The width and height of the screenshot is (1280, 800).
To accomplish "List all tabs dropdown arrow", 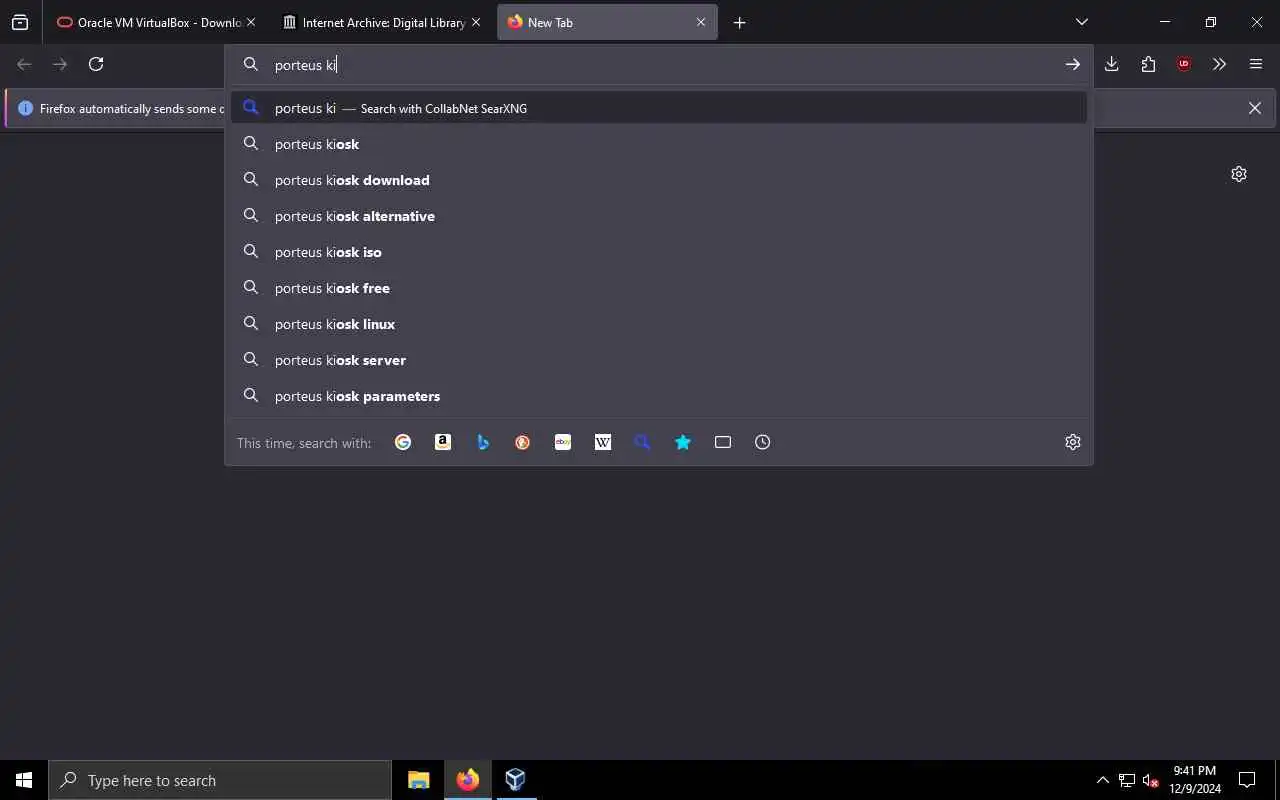I will (x=1082, y=22).
